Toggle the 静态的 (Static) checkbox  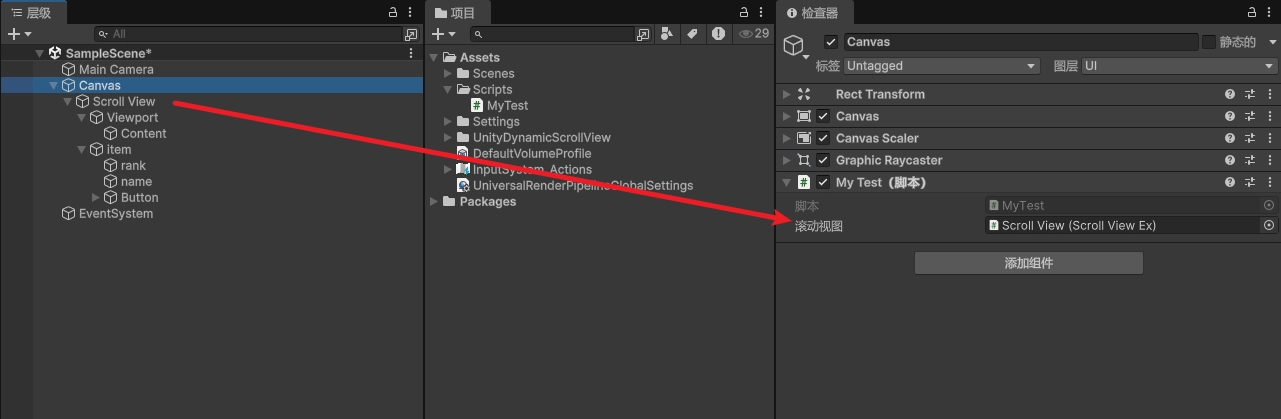coord(1209,42)
